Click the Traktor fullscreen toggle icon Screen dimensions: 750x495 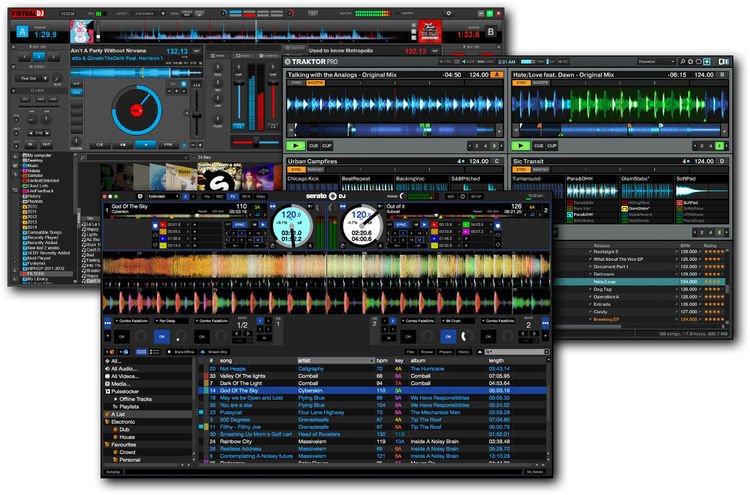tap(707, 62)
